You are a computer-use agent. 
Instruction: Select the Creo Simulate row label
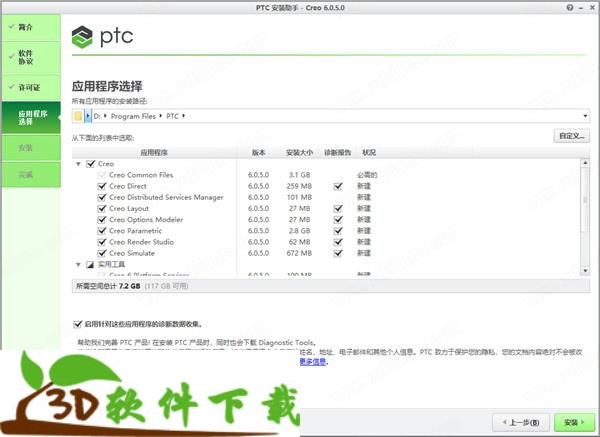click(x=132, y=253)
